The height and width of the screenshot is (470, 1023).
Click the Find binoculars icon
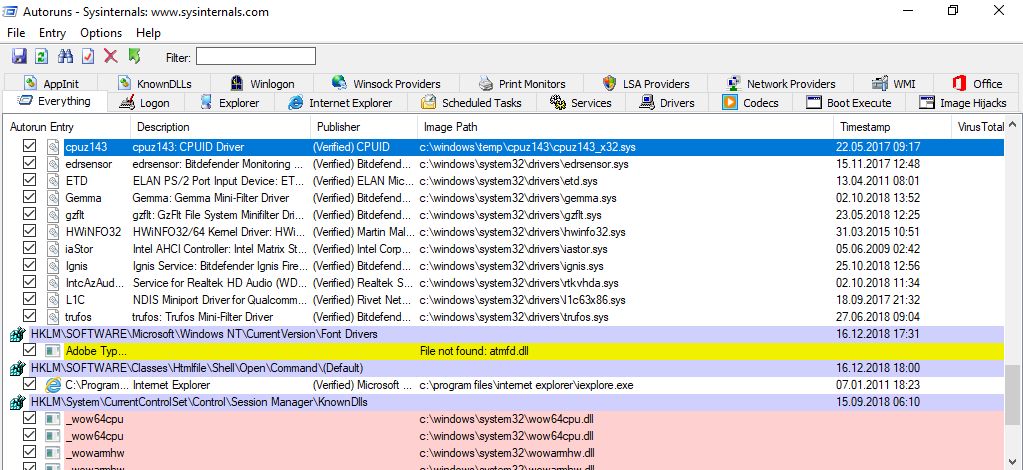(x=65, y=56)
